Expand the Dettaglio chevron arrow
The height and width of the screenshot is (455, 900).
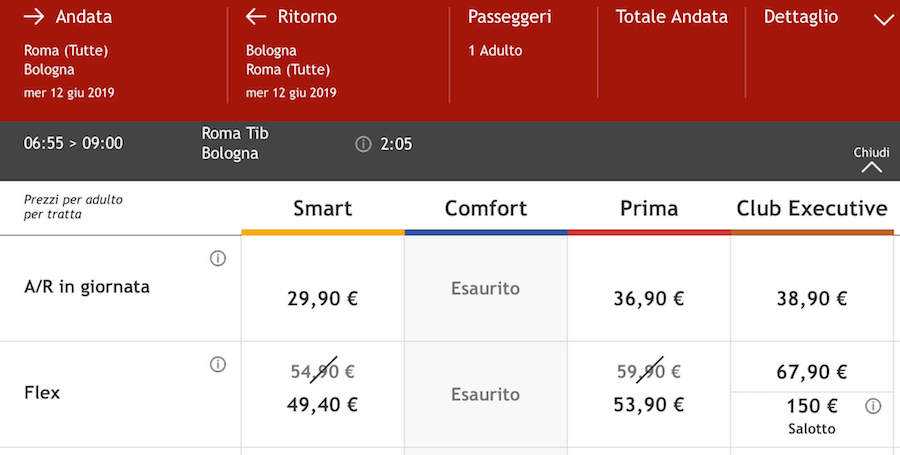[883, 19]
